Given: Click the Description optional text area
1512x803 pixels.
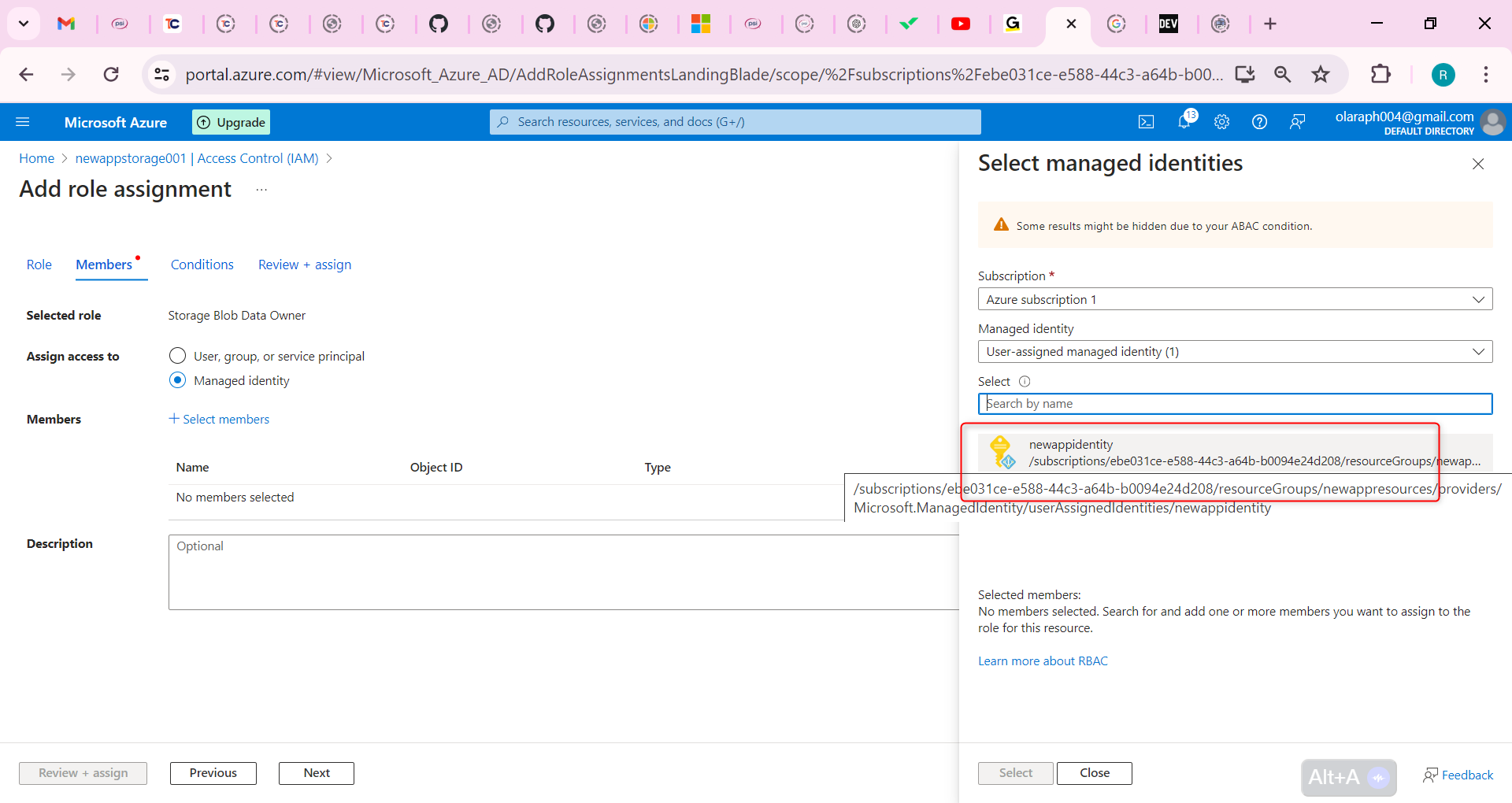Looking at the screenshot, I should (564, 572).
